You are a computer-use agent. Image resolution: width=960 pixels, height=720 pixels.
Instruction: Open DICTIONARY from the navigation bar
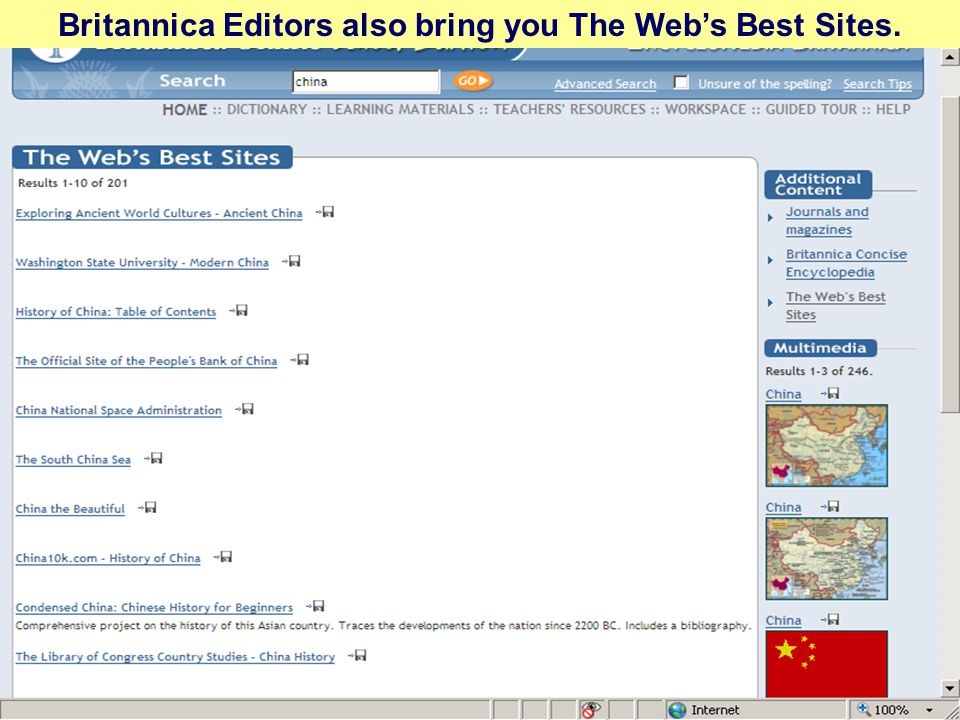tap(267, 110)
